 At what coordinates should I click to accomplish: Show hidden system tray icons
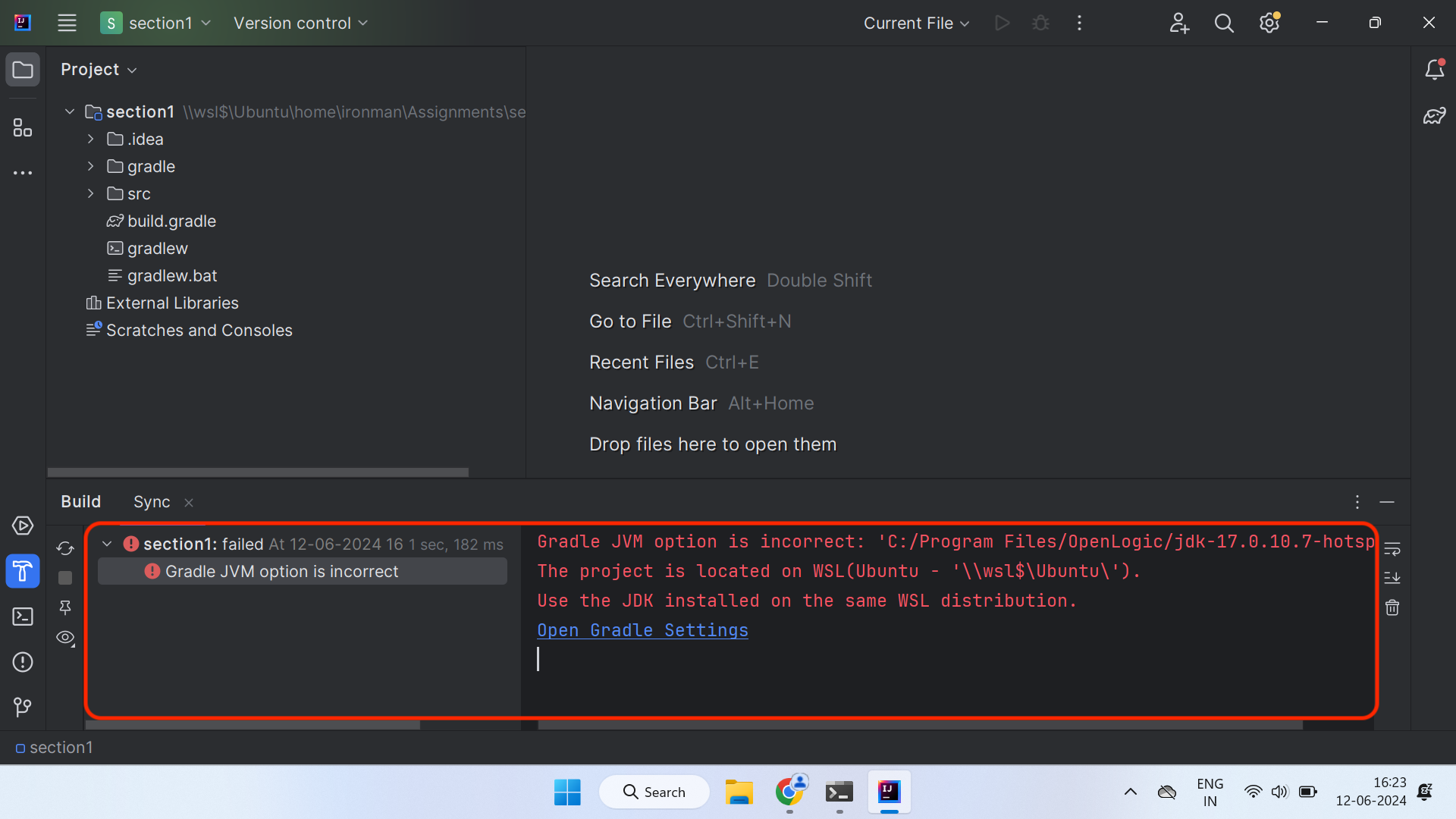[x=1130, y=792]
